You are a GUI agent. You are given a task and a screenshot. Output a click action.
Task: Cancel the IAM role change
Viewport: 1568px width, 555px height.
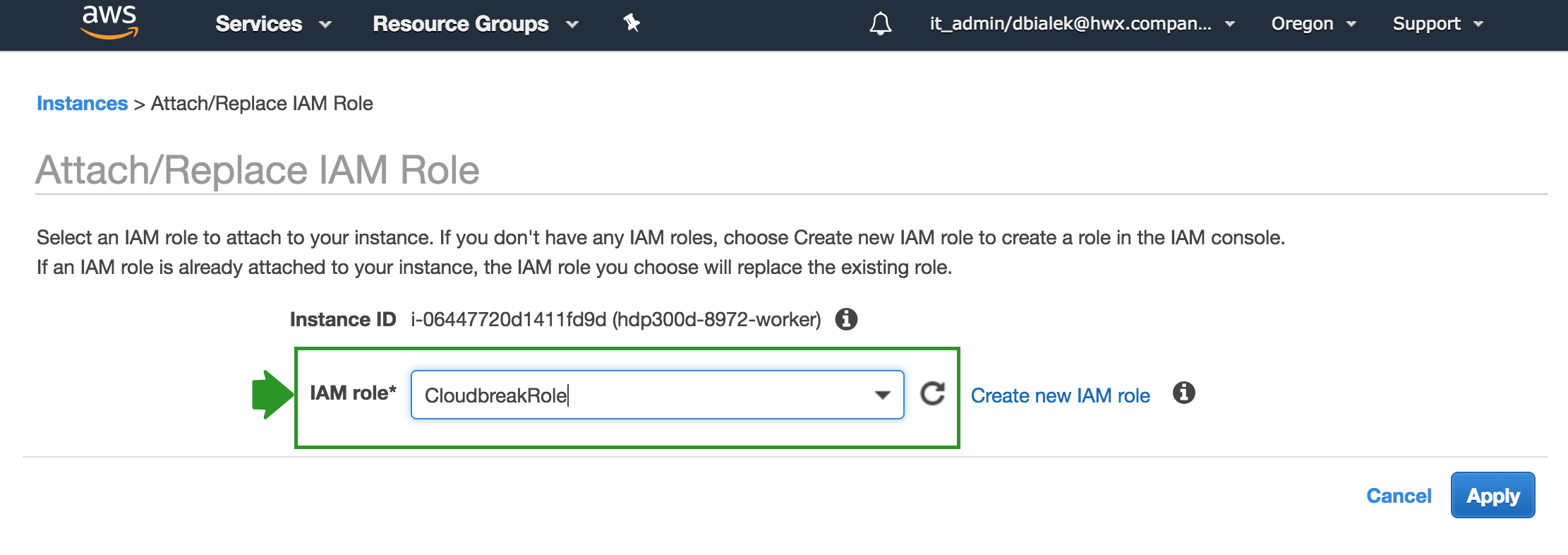pyautogui.click(x=1399, y=496)
